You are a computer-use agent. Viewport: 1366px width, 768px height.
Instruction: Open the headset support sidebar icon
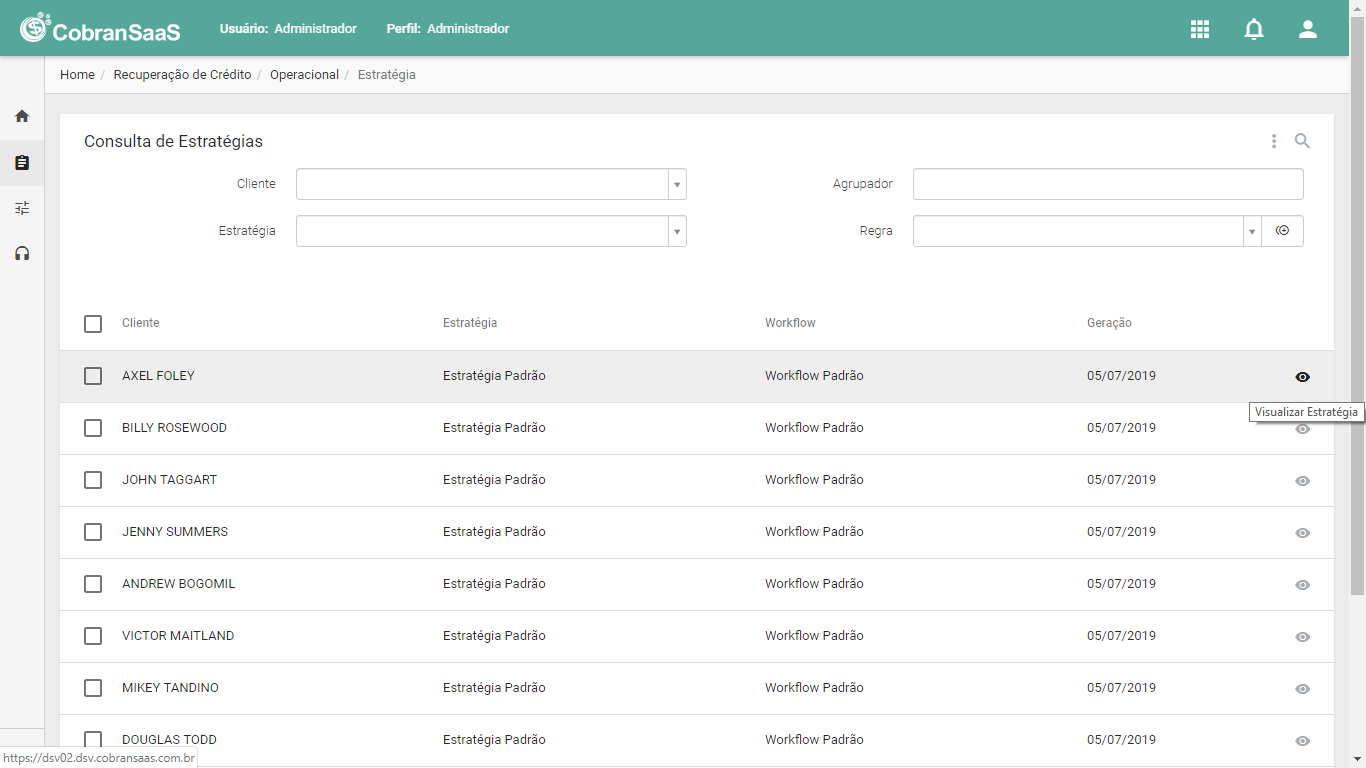click(22, 254)
